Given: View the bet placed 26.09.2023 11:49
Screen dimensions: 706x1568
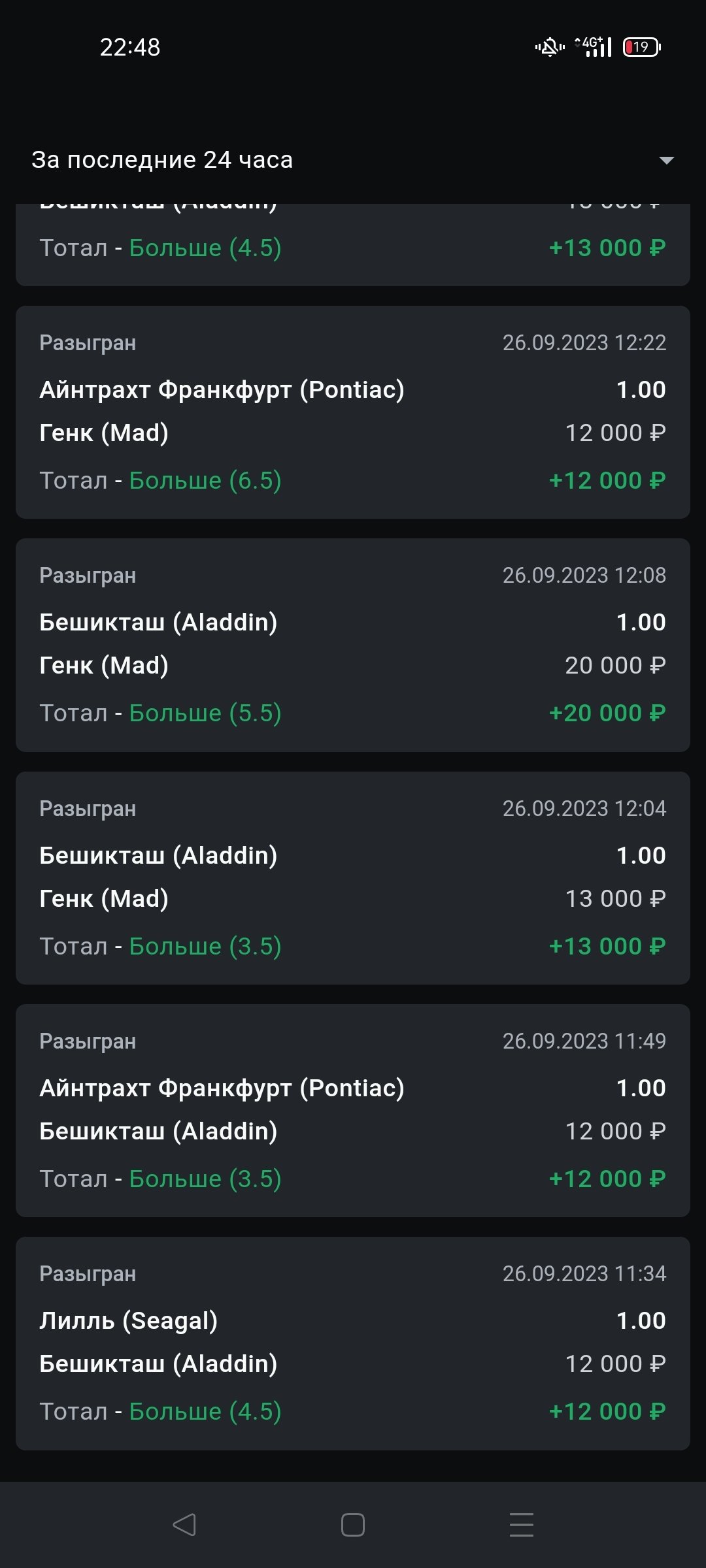Looking at the screenshot, I should pos(353,1110).
